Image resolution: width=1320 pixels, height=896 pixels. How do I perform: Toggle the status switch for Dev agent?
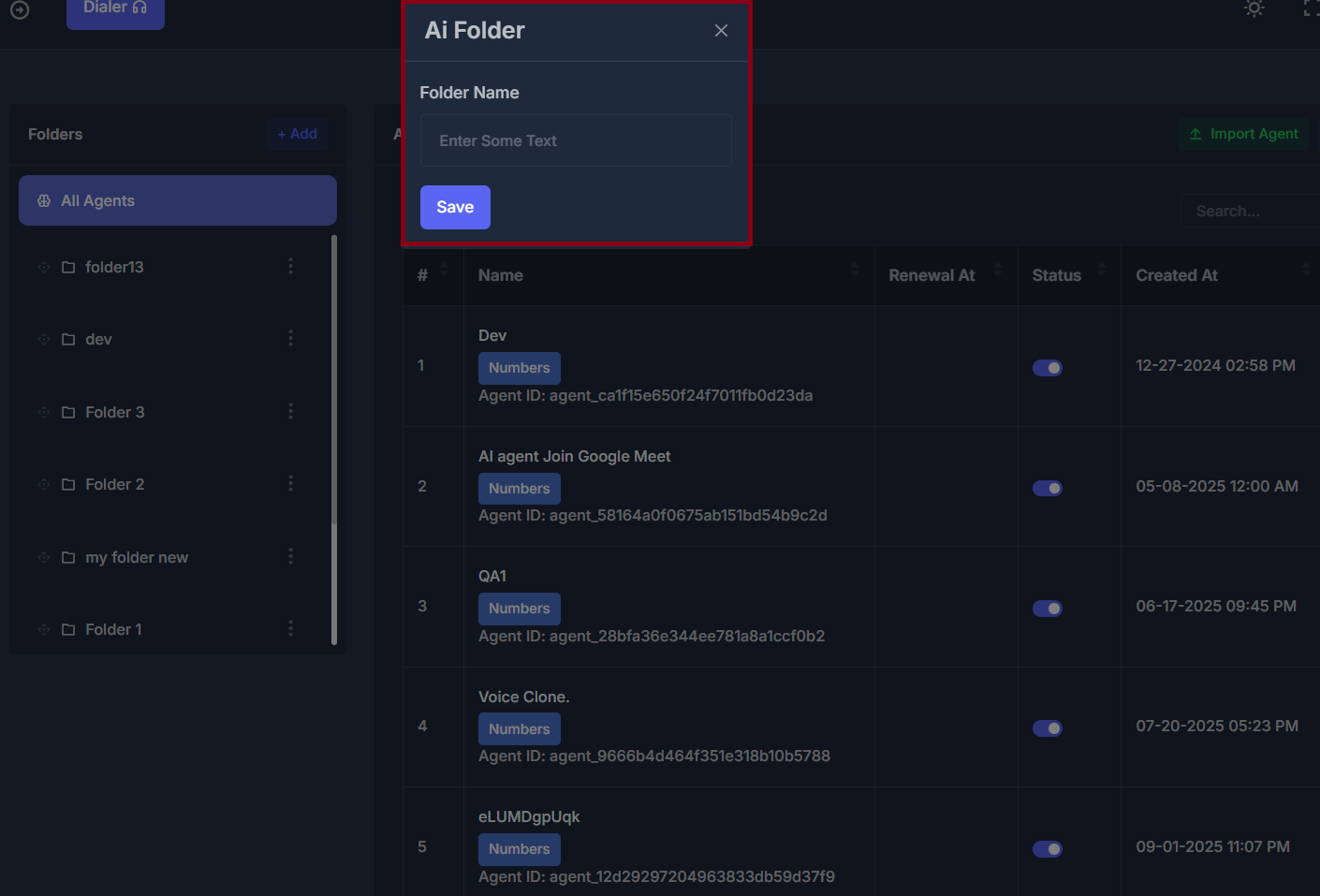[1047, 367]
